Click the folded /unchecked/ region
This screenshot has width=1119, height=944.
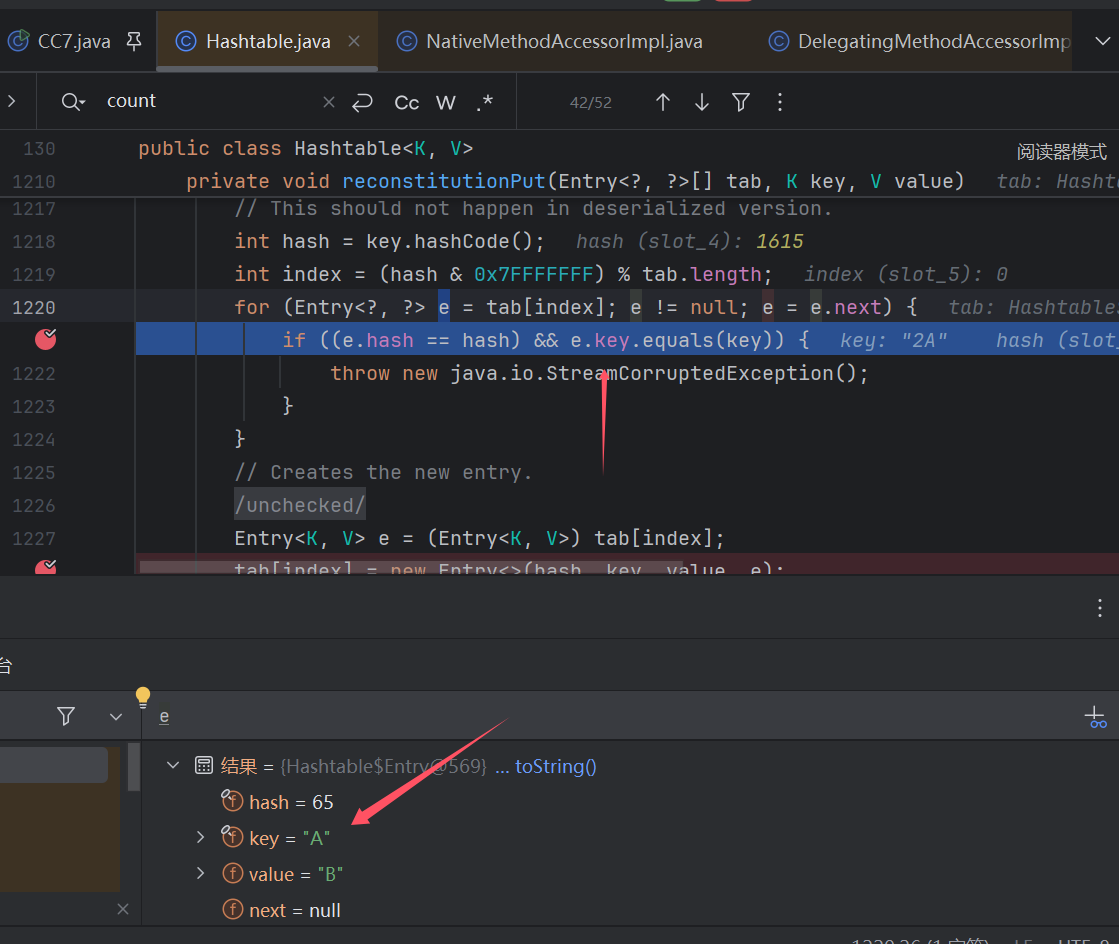300,505
